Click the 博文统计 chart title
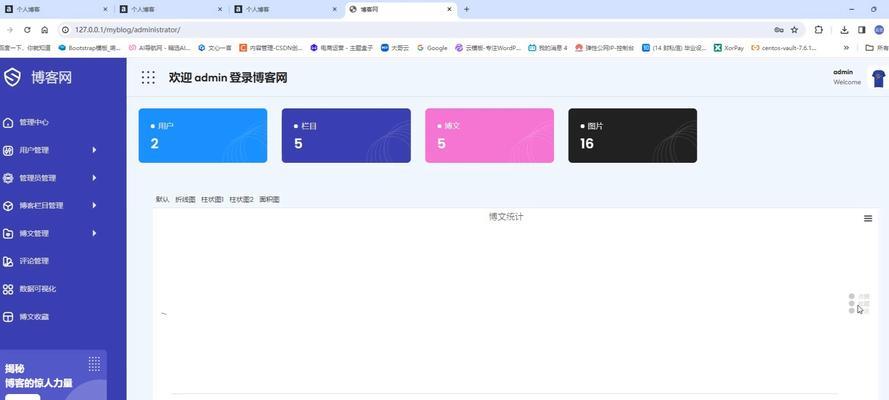This screenshot has height=400, width=889. (x=506, y=217)
